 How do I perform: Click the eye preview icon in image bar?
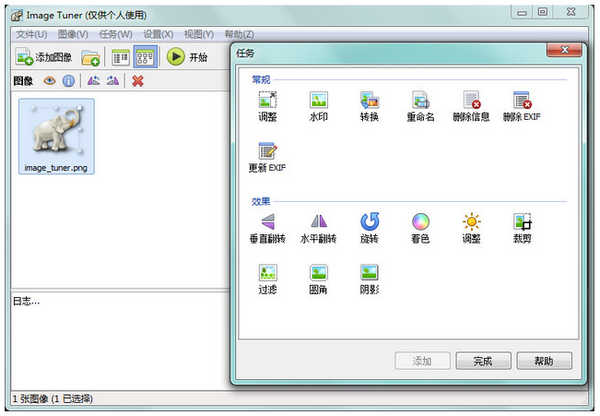[49, 81]
